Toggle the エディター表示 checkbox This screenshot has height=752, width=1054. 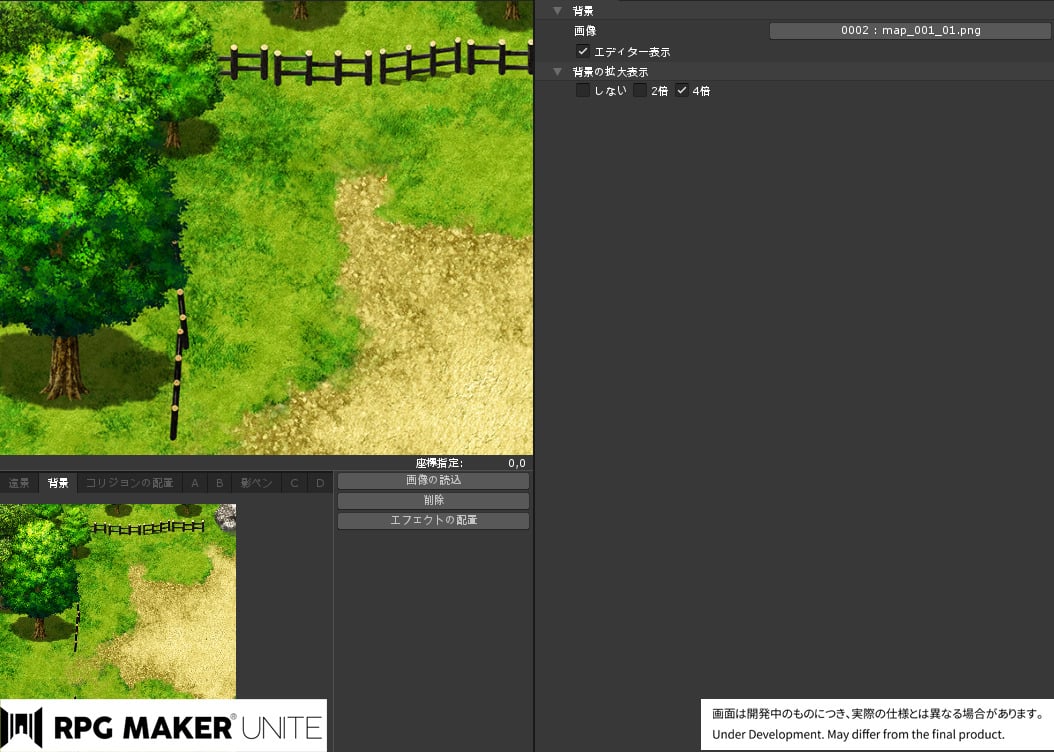pos(583,51)
